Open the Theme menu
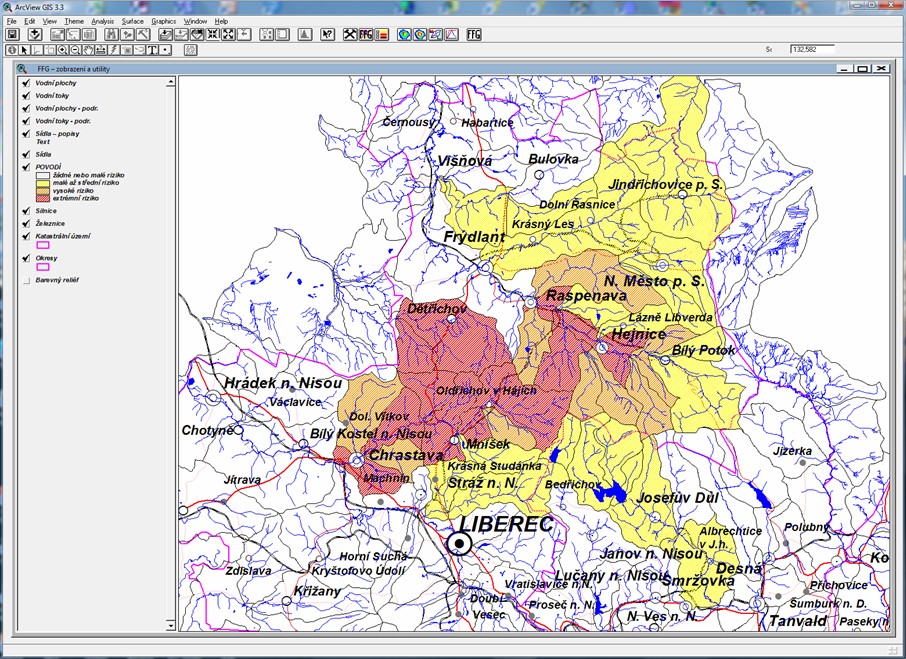 pos(74,21)
